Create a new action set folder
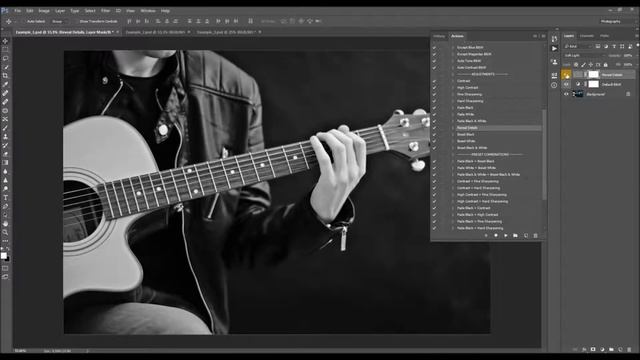The height and width of the screenshot is (360, 640). pos(516,236)
